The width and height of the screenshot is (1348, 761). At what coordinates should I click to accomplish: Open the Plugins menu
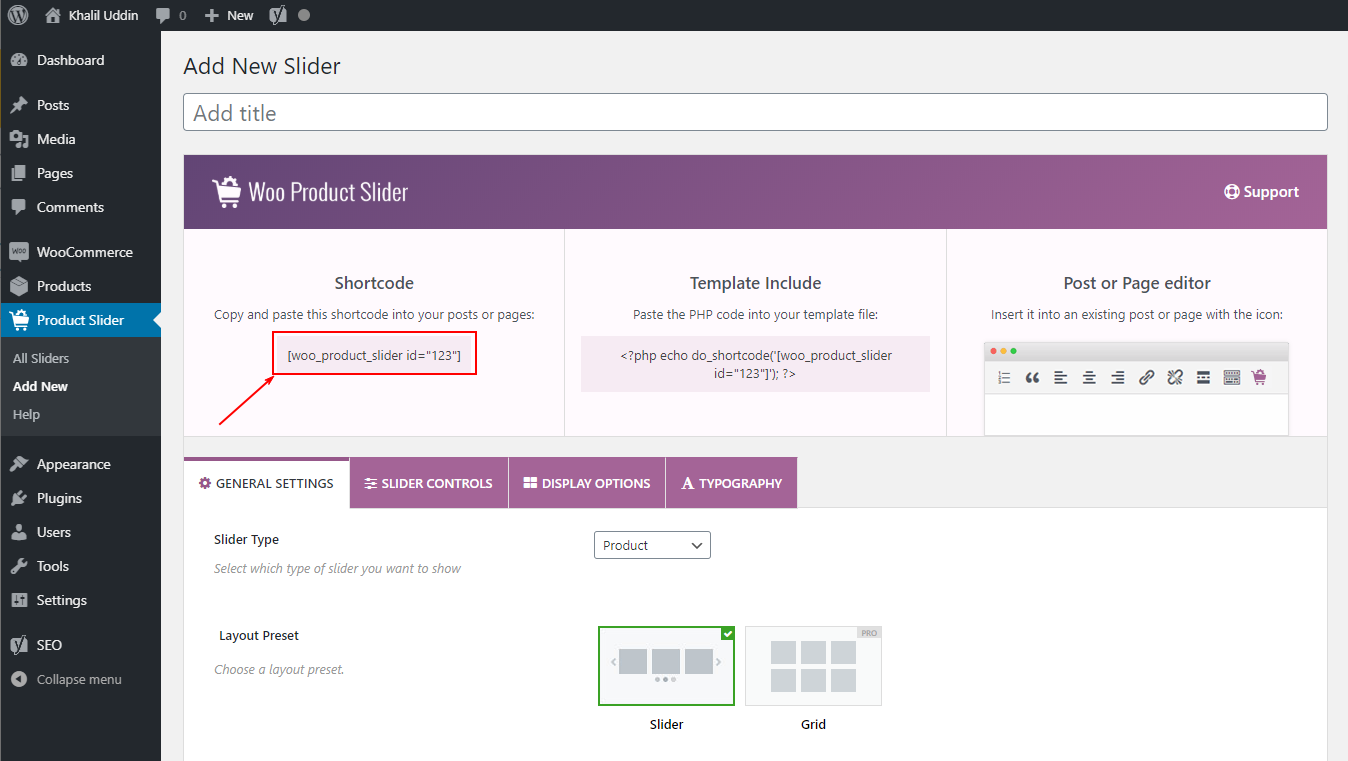pos(80,498)
